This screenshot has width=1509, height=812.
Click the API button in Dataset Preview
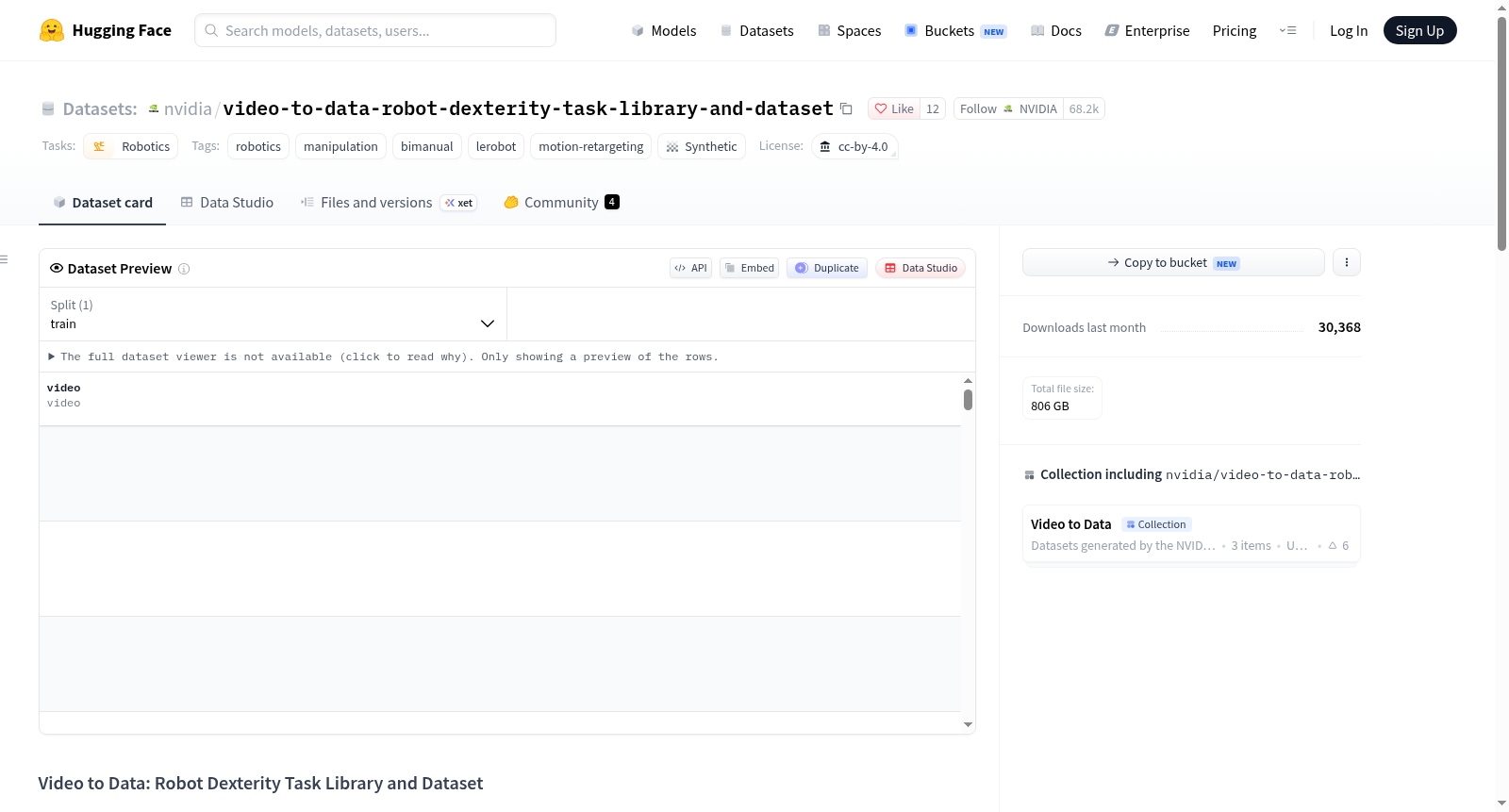pos(690,269)
